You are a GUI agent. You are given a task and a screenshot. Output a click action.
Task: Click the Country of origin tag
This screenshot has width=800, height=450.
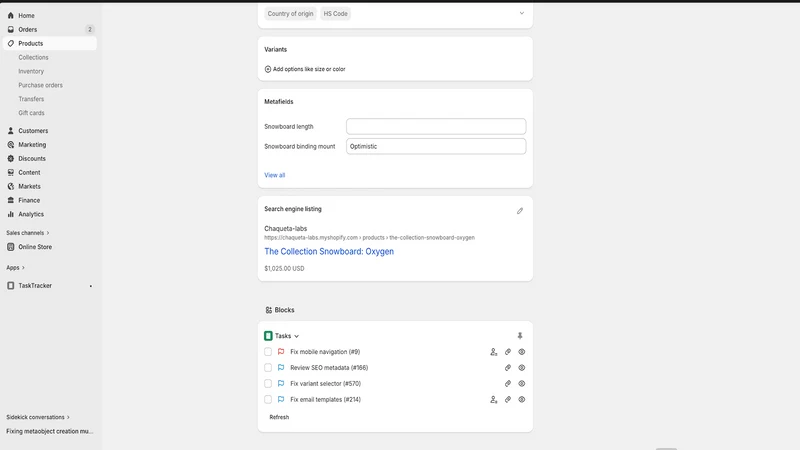290,14
